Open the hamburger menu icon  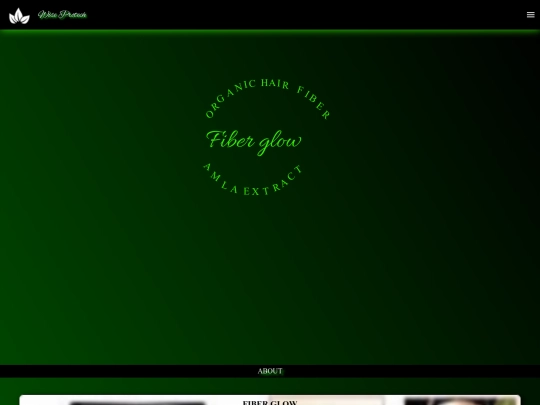[x=530, y=15]
